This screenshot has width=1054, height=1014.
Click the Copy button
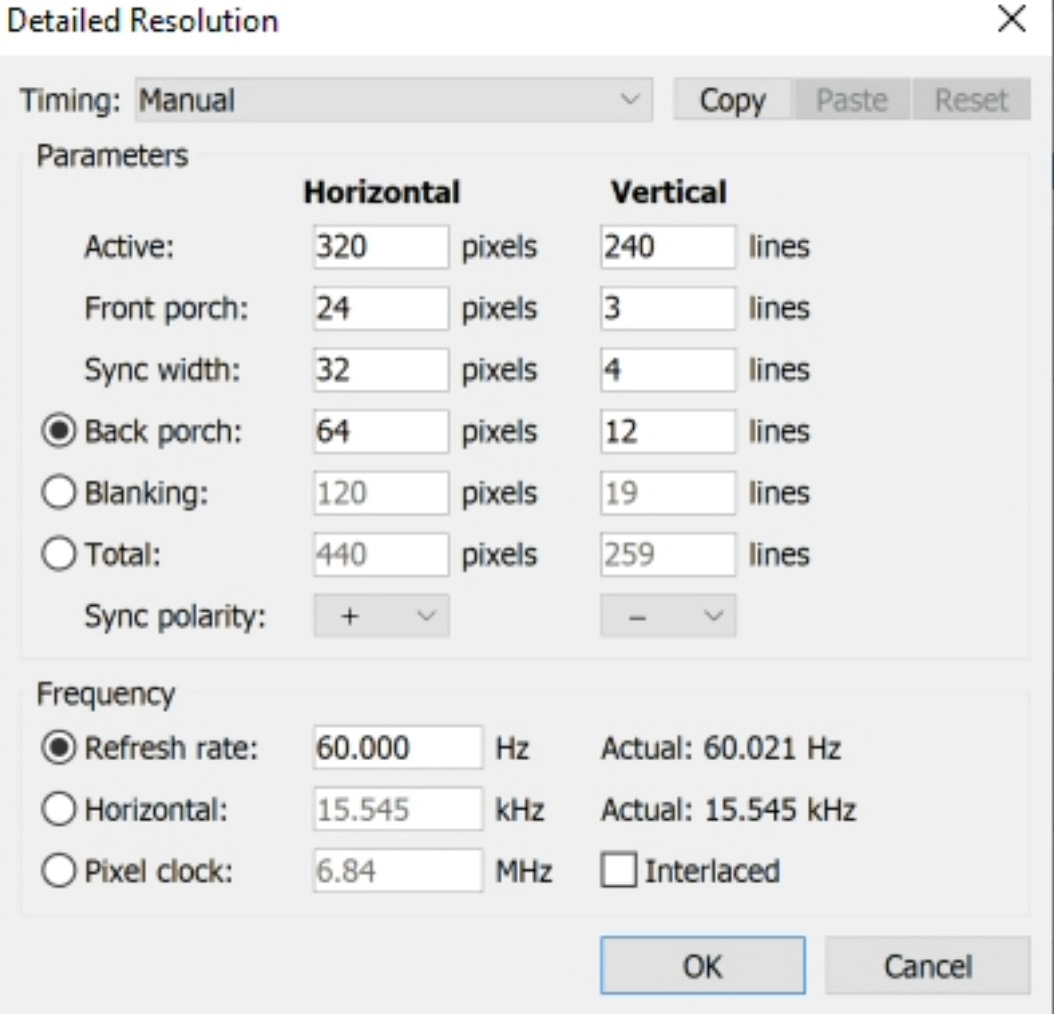pos(732,100)
